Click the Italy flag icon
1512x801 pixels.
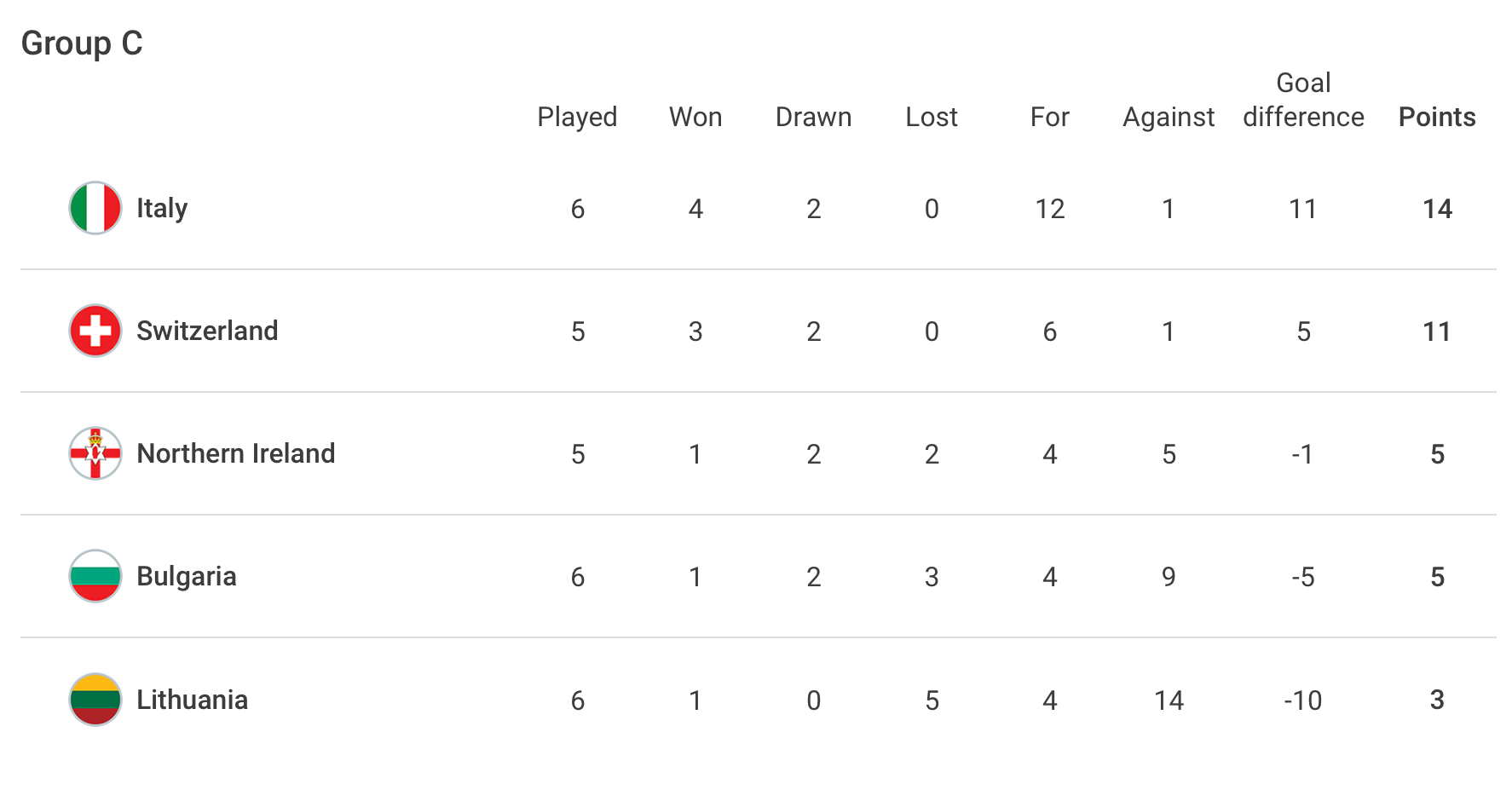[95, 208]
